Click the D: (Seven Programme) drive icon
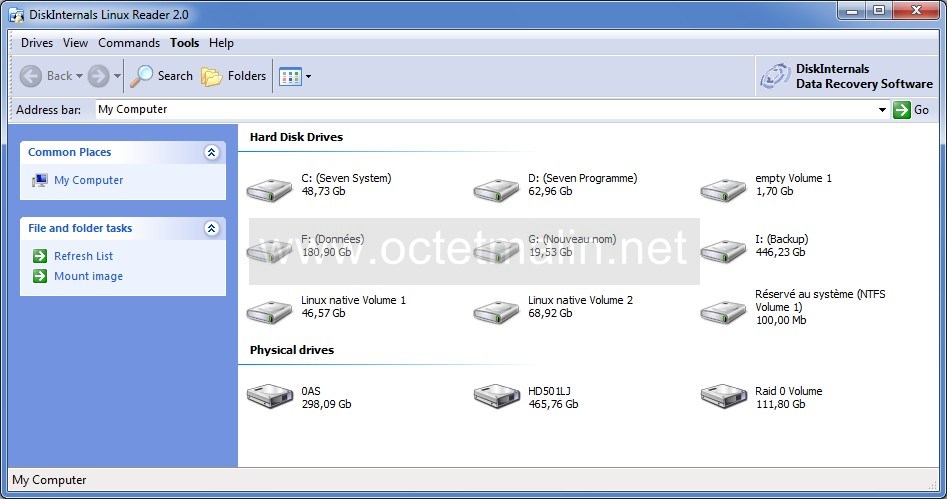The image size is (947, 499). coord(496,190)
